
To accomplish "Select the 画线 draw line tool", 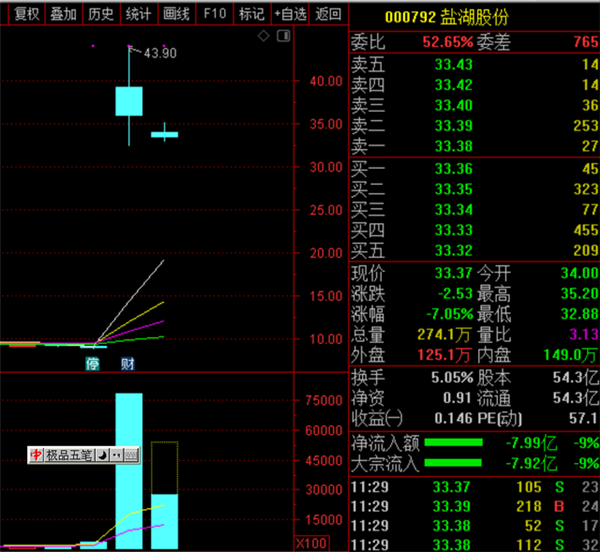I will 176,14.
